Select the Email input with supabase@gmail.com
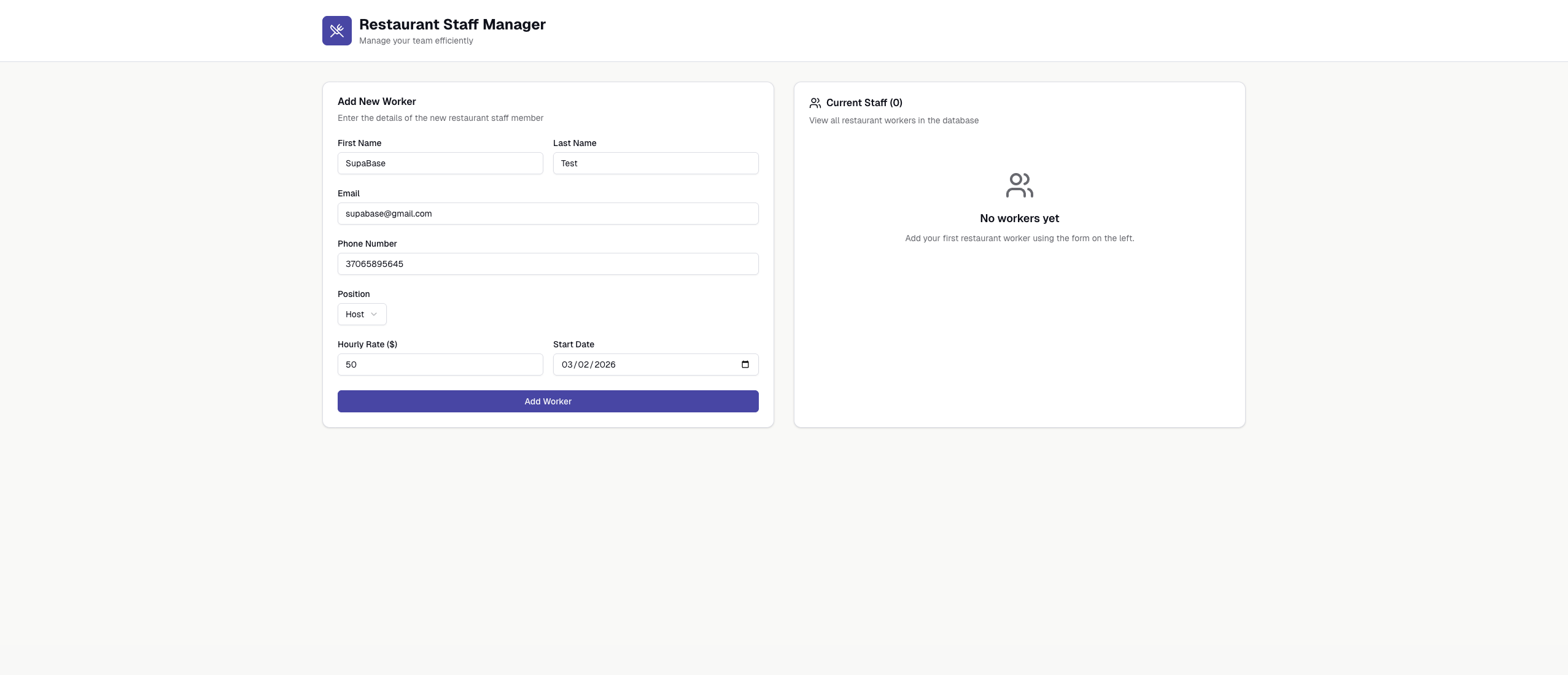 click(548, 214)
